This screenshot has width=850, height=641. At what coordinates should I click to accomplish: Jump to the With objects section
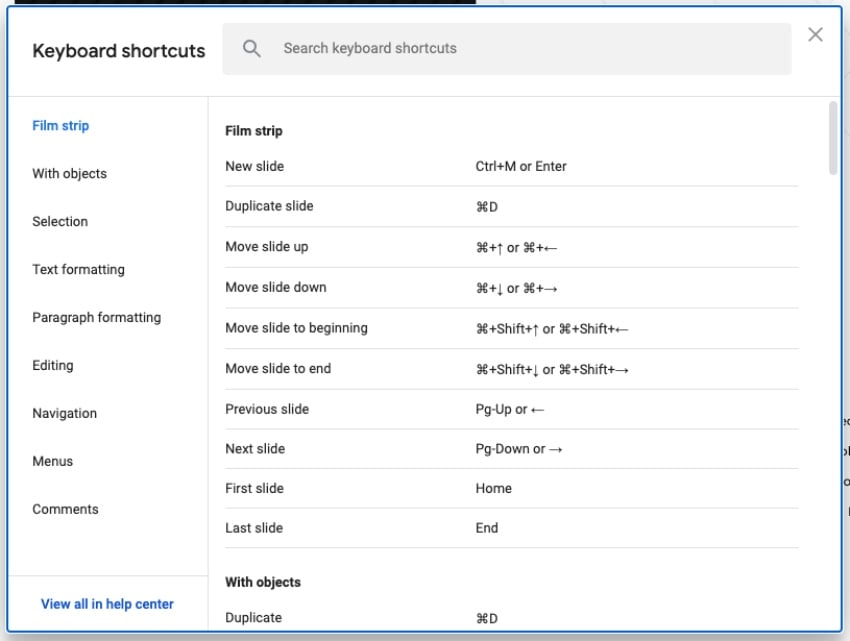click(69, 174)
